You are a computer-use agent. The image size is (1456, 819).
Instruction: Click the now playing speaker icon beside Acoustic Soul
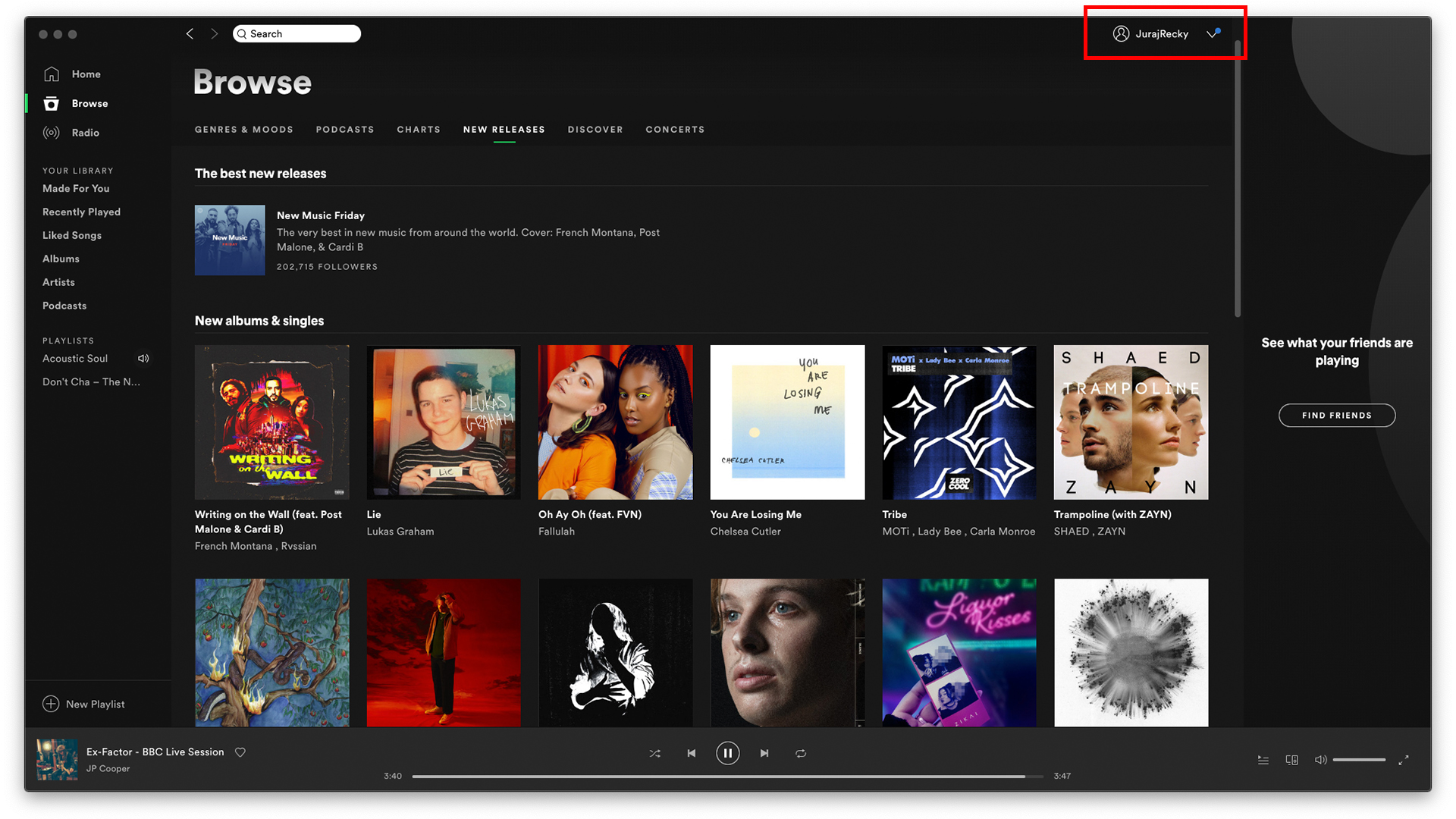point(143,359)
